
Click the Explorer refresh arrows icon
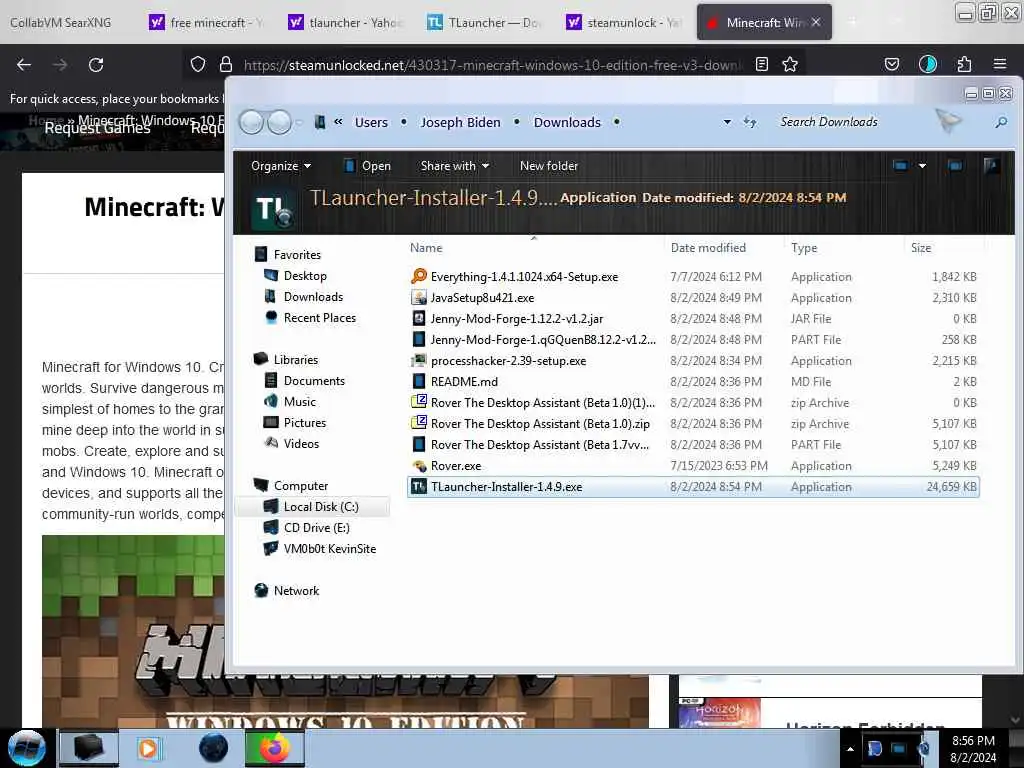pyautogui.click(x=750, y=122)
